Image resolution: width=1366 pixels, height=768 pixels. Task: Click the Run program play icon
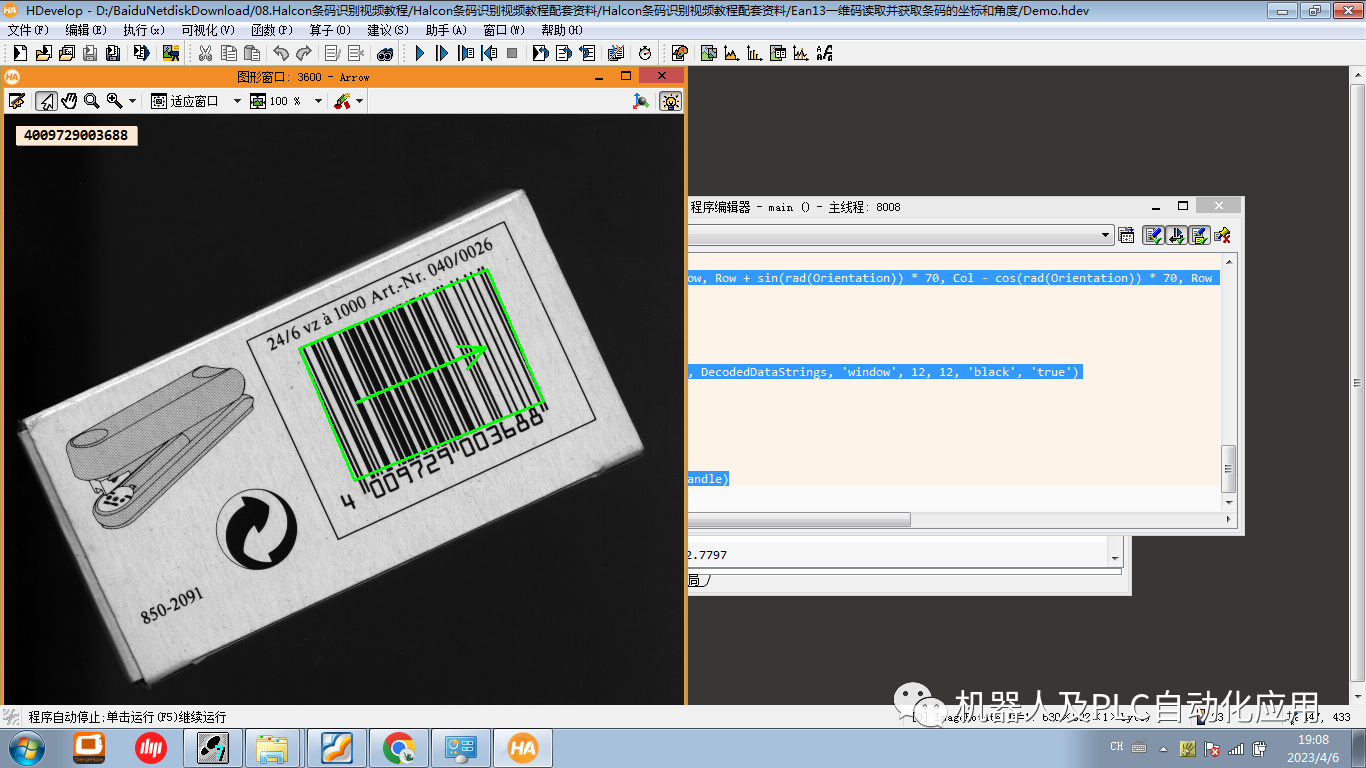click(419, 53)
